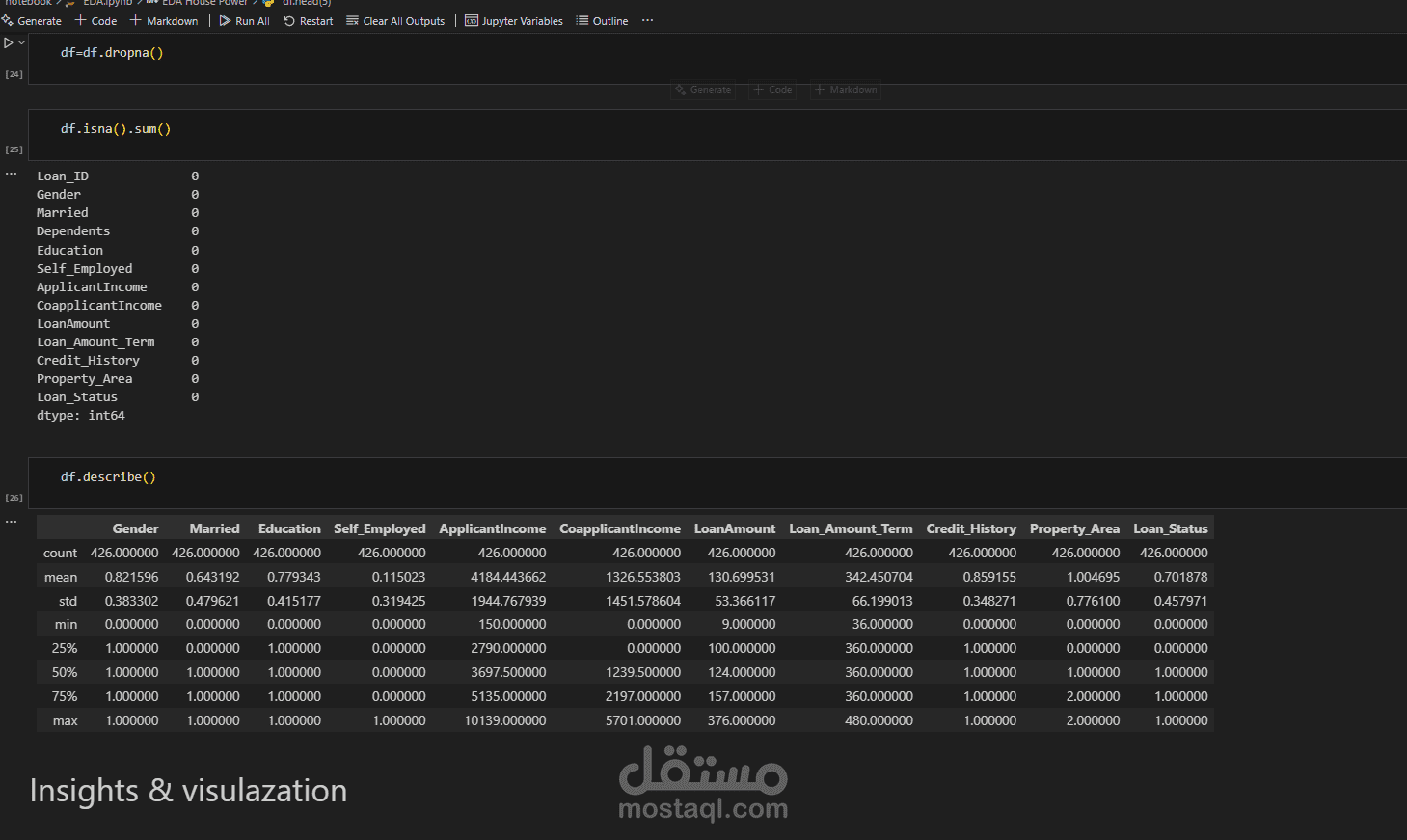The width and height of the screenshot is (1407, 840).
Task: Click the LoanAmount column header
Action: (735, 528)
